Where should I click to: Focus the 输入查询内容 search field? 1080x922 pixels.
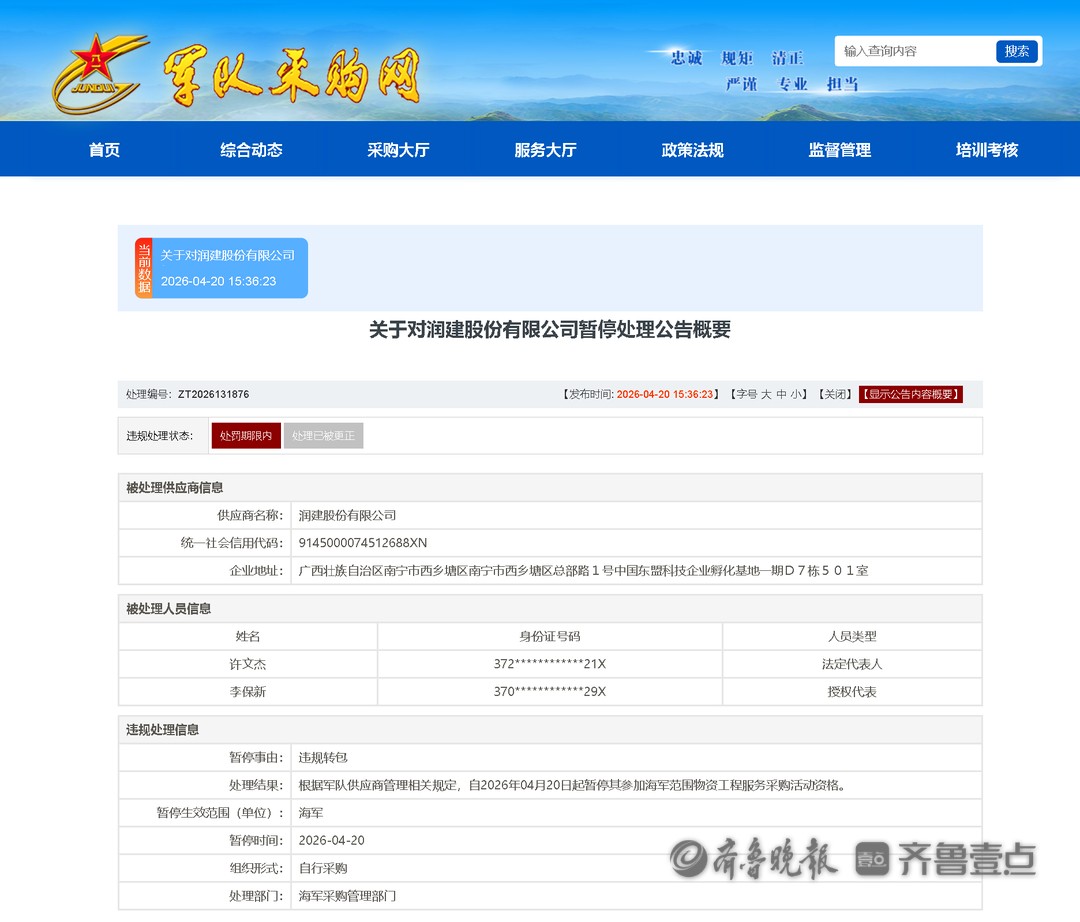pos(914,51)
